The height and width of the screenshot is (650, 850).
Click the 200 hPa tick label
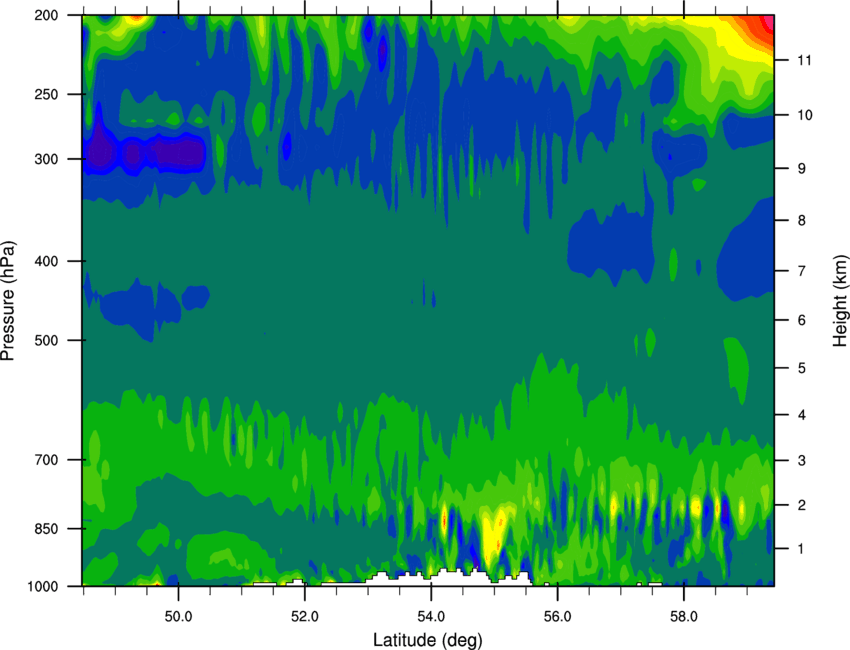pos(47,16)
